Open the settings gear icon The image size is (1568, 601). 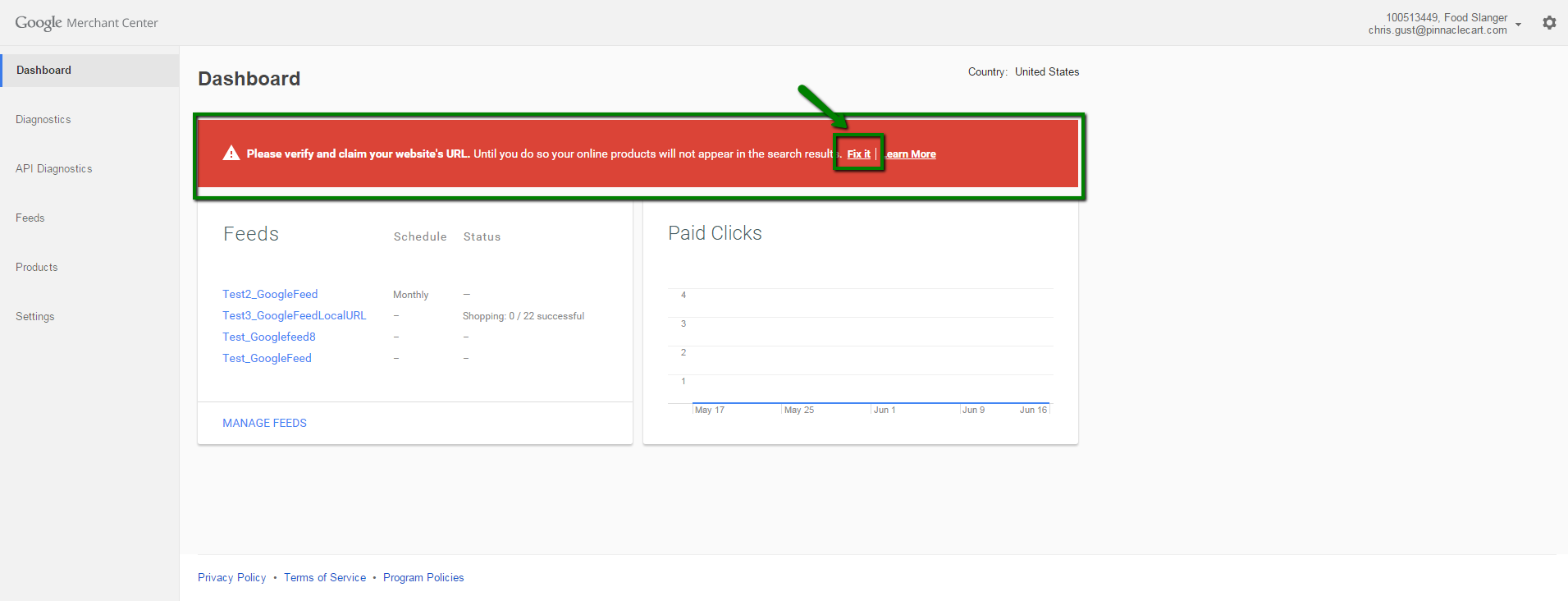coord(1549,23)
